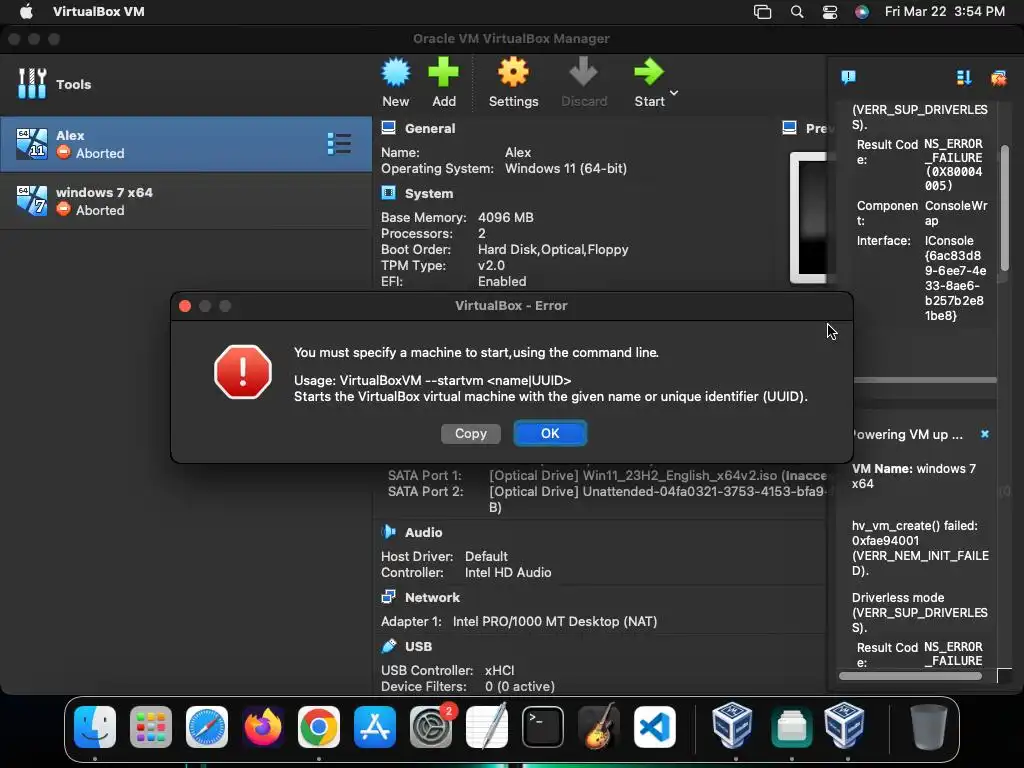The width and height of the screenshot is (1024, 768).
Task: Click the green disk utility icon in Dock
Action: click(x=792, y=727)
